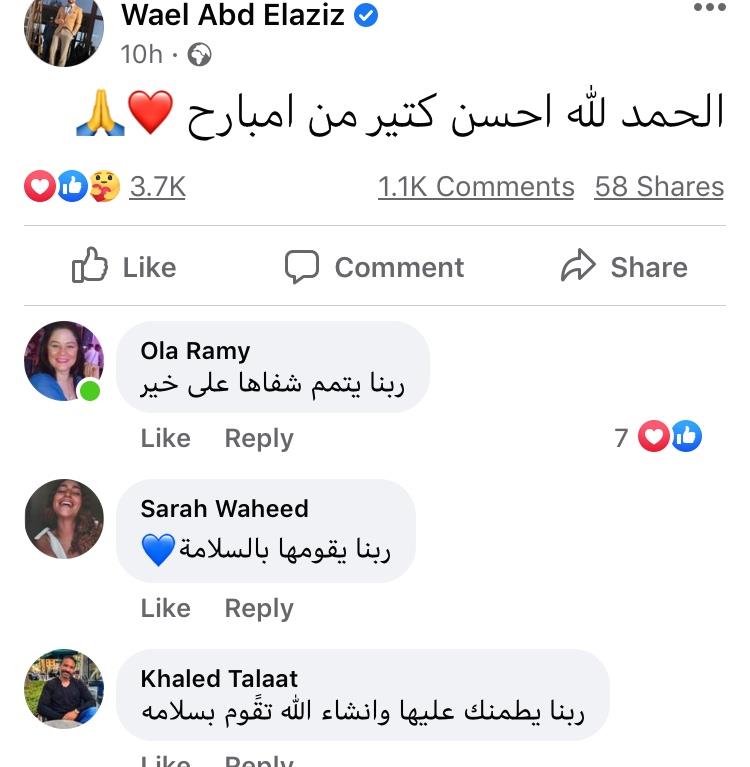Image resolution: width=750 pixels, height=767 pixels.
Task: View the 1.1K Comments
Action: (476, 187)
